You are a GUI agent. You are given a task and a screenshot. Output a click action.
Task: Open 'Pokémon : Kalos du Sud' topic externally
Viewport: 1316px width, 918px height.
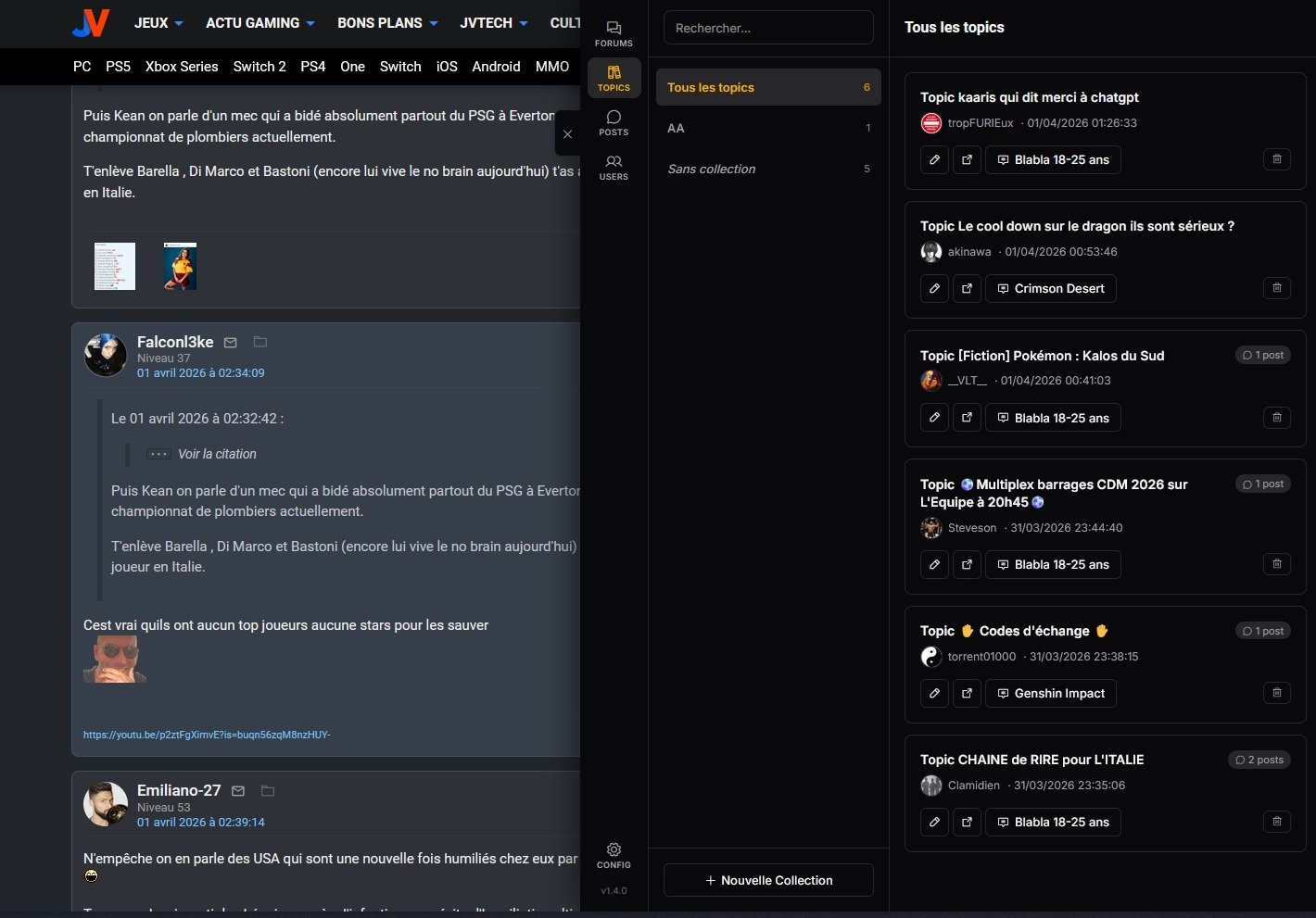(967, 418)
